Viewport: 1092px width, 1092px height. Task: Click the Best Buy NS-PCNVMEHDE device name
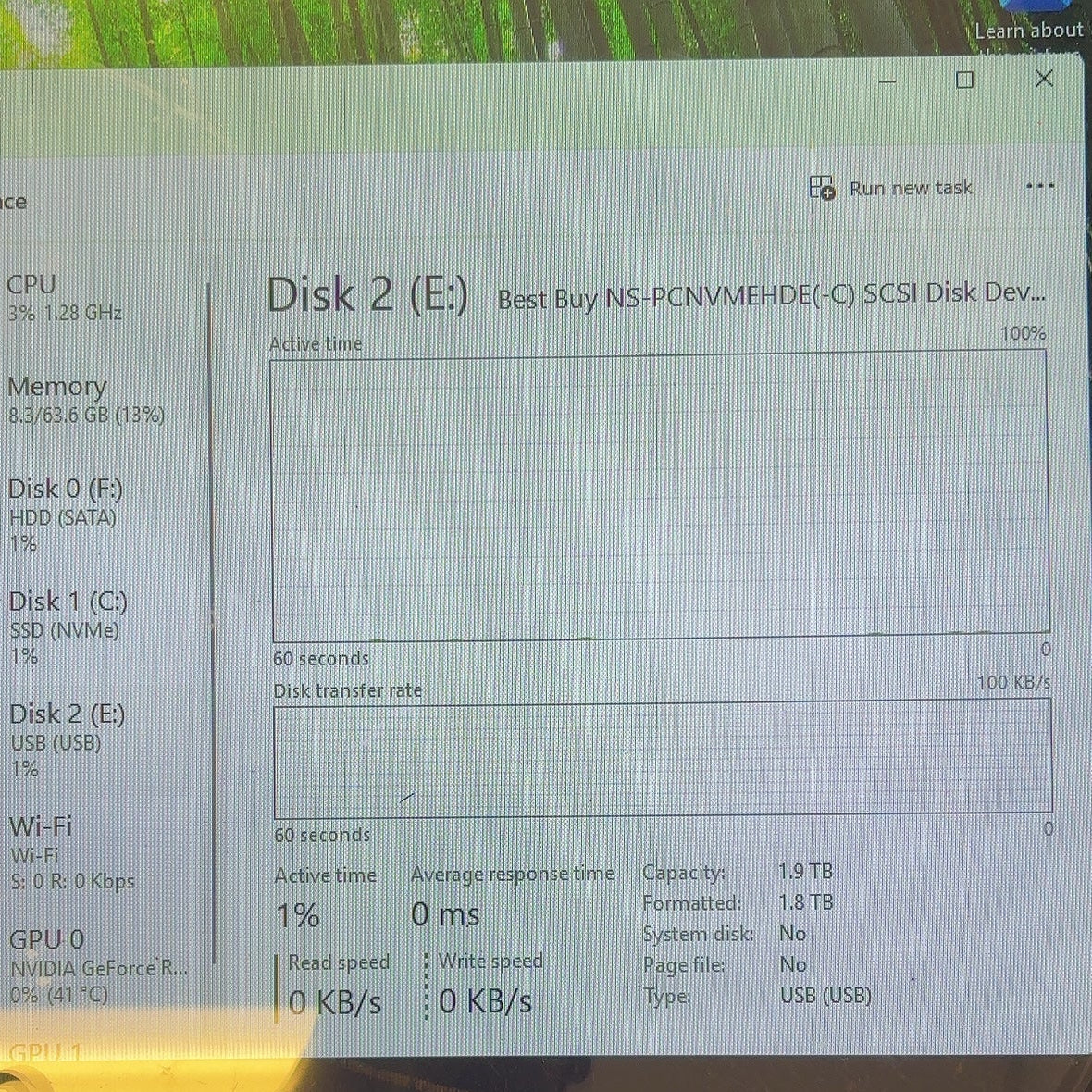772,297
